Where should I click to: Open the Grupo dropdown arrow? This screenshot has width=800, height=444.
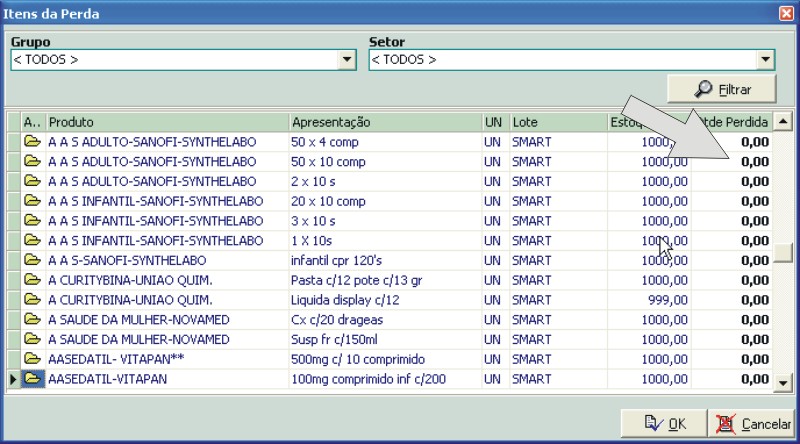coord(347,60)
